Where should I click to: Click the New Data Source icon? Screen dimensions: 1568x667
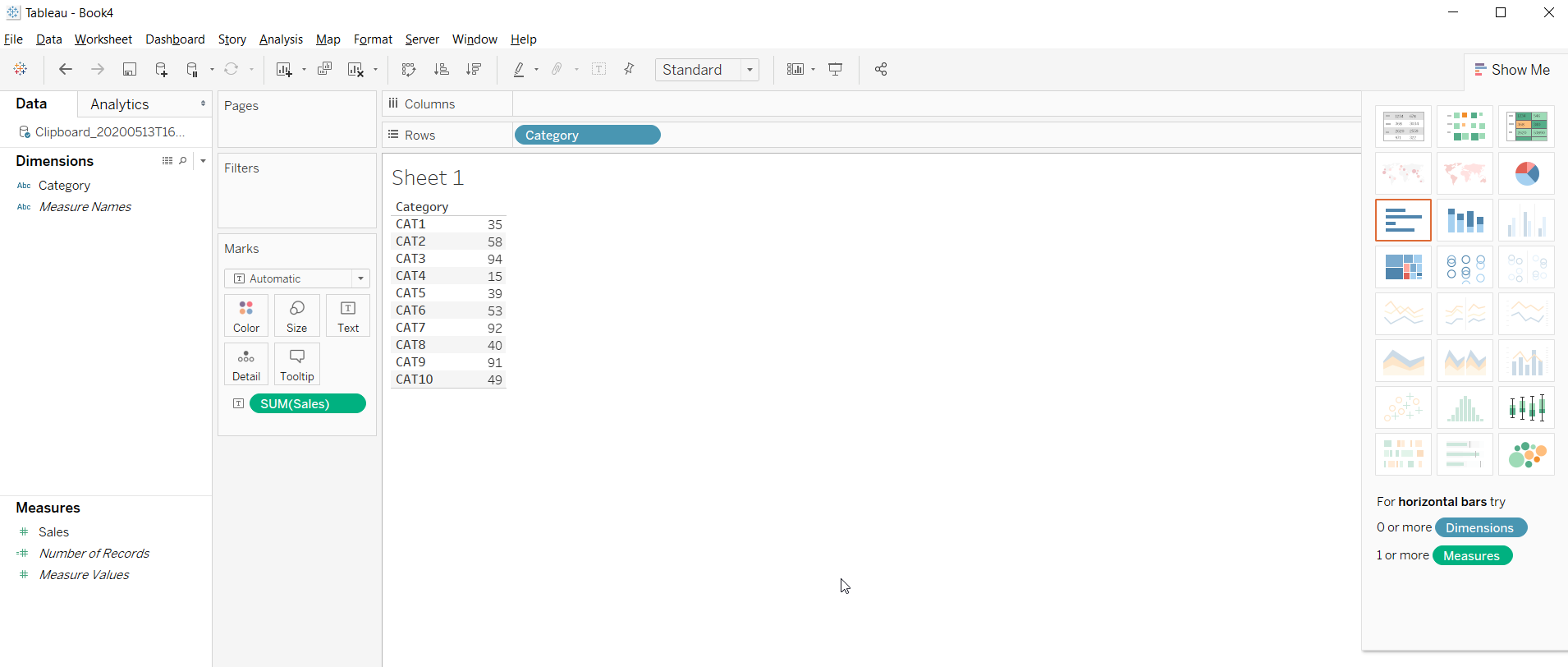[162, 70]
